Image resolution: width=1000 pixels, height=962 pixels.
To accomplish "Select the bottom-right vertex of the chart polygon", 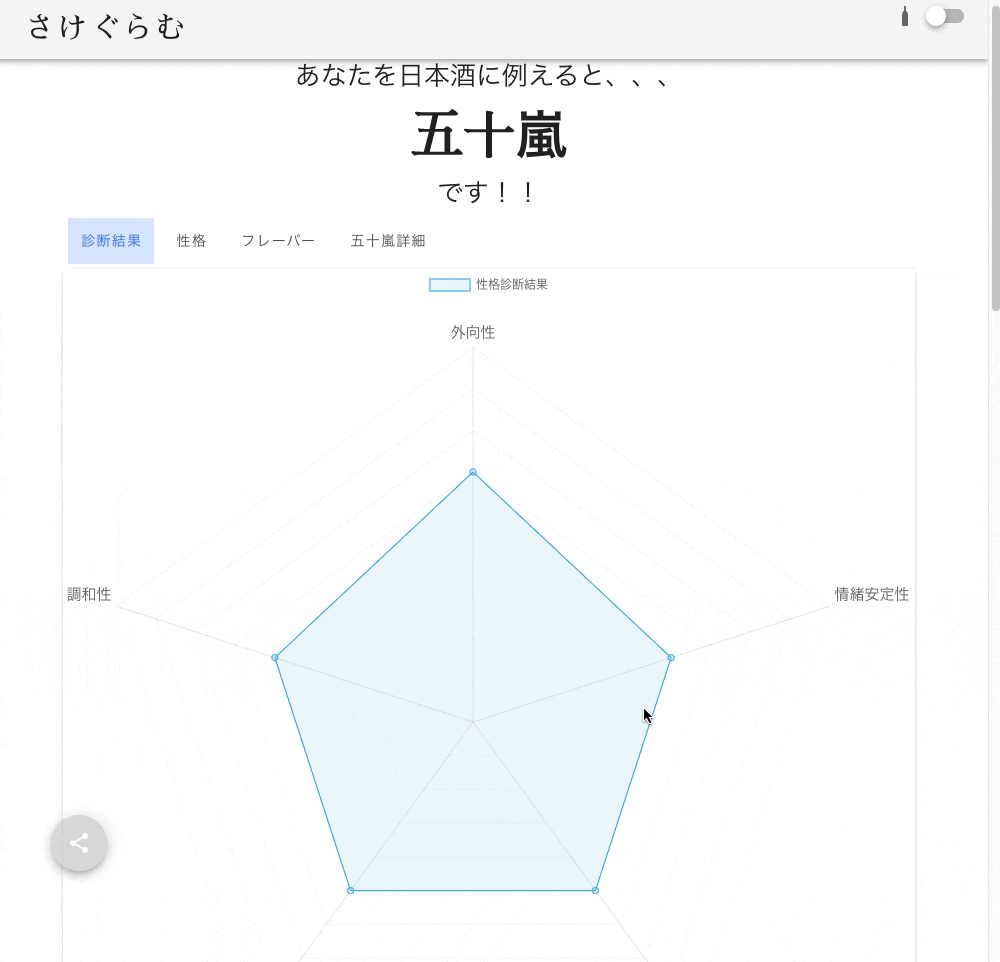I will click(595, 888).
